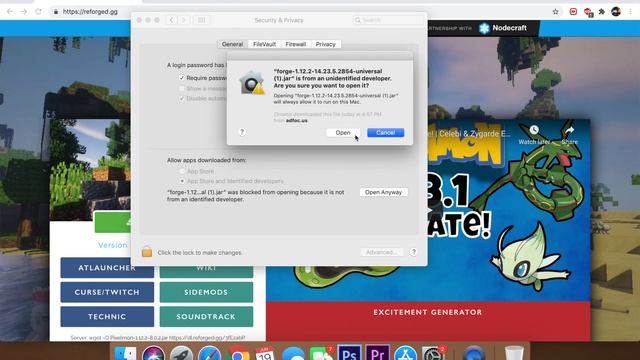Open the Trash in the Dock
The width and height of the screenshot is (640, 360).
[x=514, y=353]
